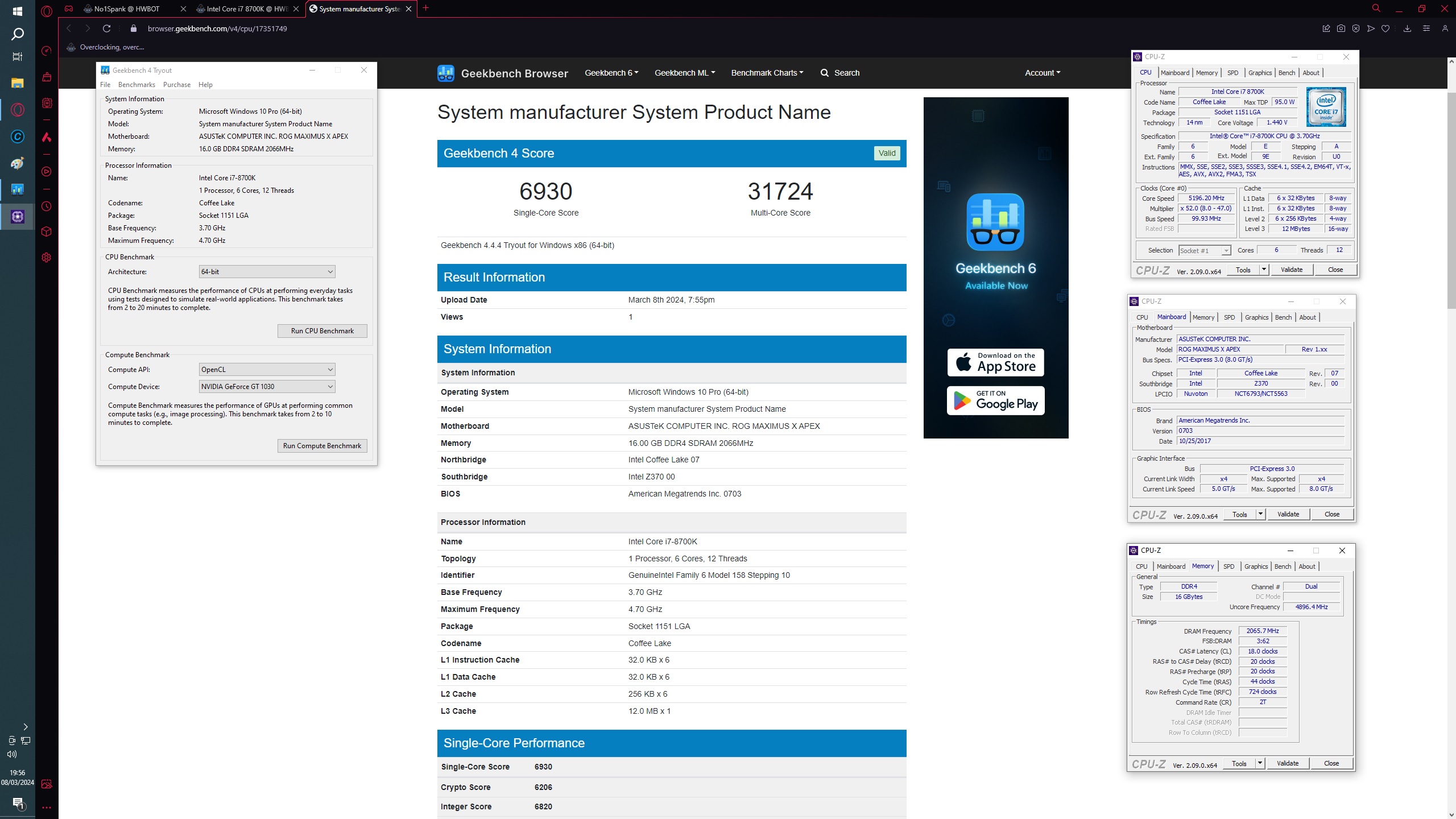
Task: Select Bench tab in bottom CPU-Z window
Action: (1283, 566)
